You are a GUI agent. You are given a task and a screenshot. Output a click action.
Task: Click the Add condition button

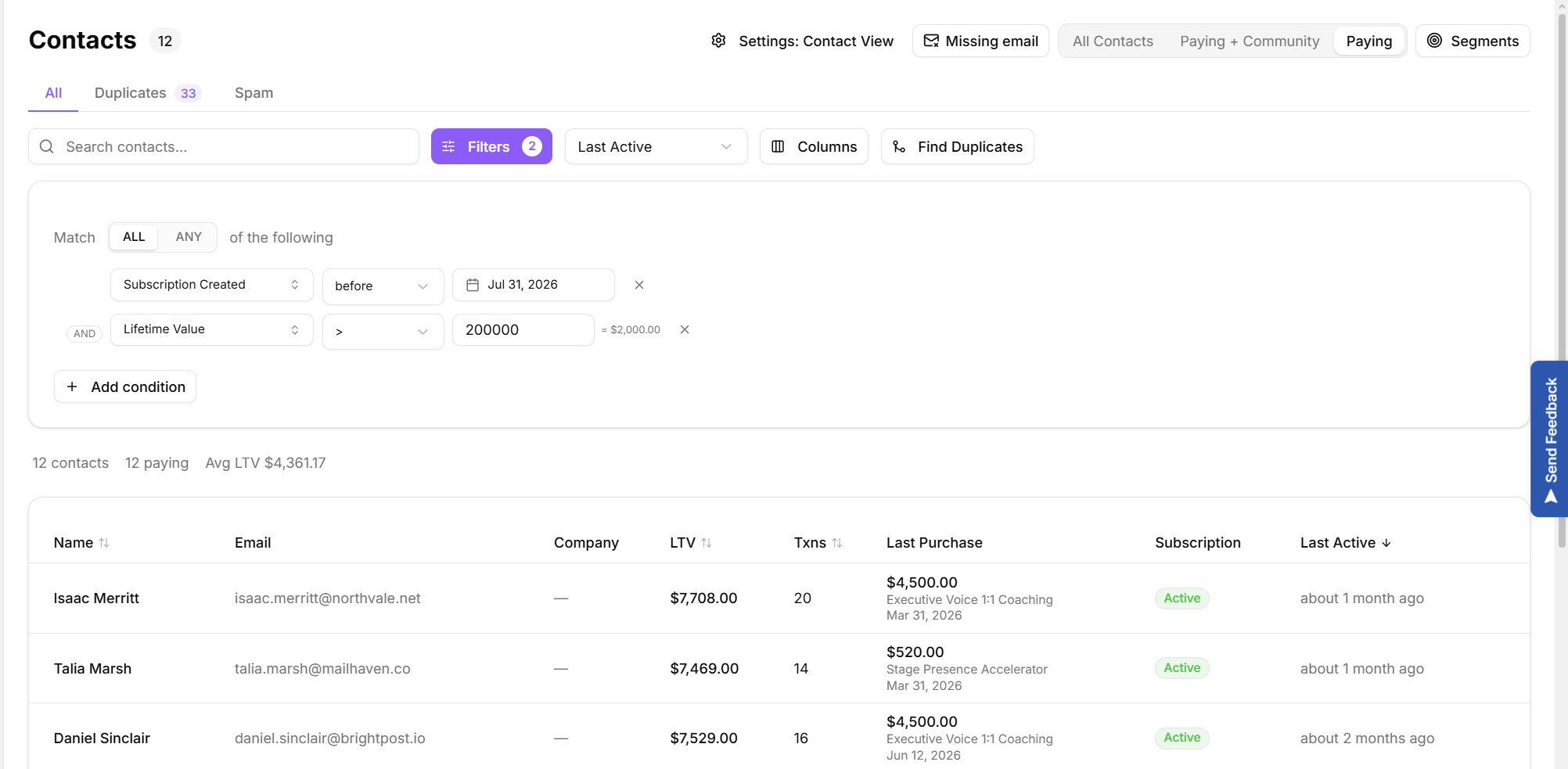pos(125,386)
